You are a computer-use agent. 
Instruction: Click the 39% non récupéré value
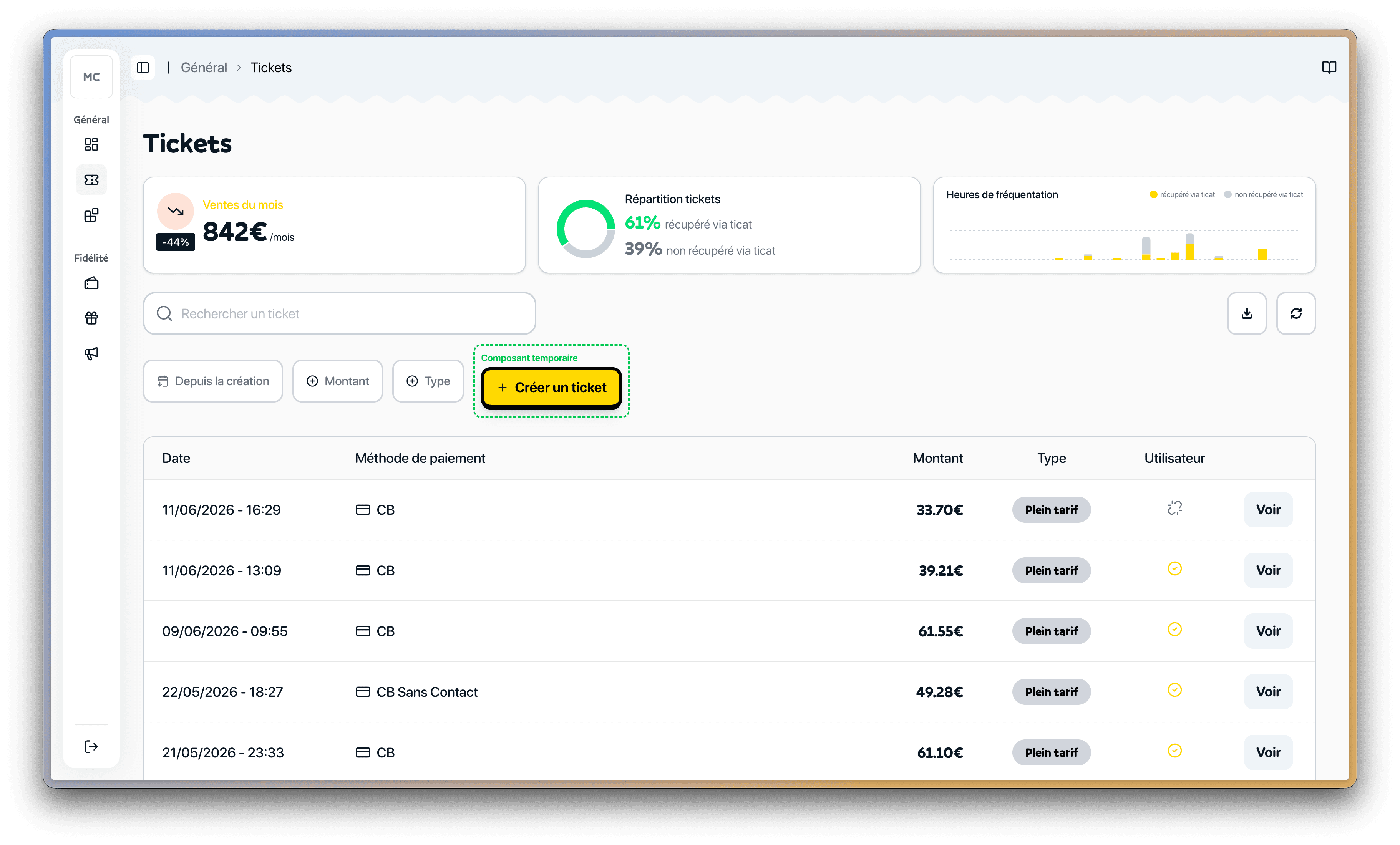coord(643,249)
